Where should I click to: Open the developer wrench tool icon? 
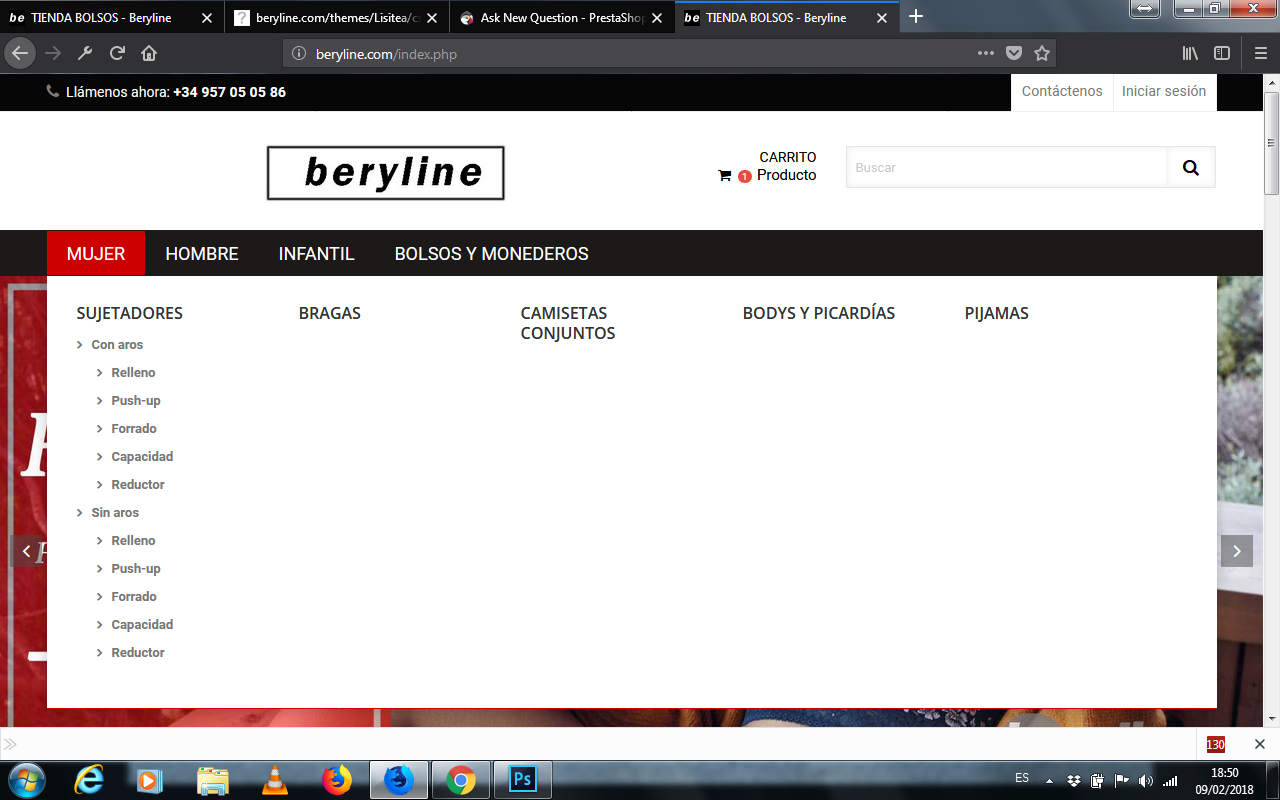click(85, 53)
